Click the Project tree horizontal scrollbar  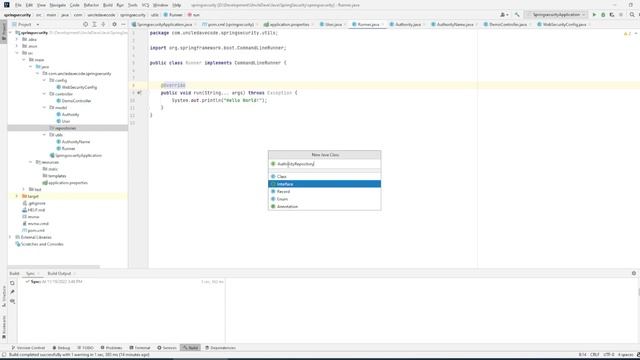54,267
